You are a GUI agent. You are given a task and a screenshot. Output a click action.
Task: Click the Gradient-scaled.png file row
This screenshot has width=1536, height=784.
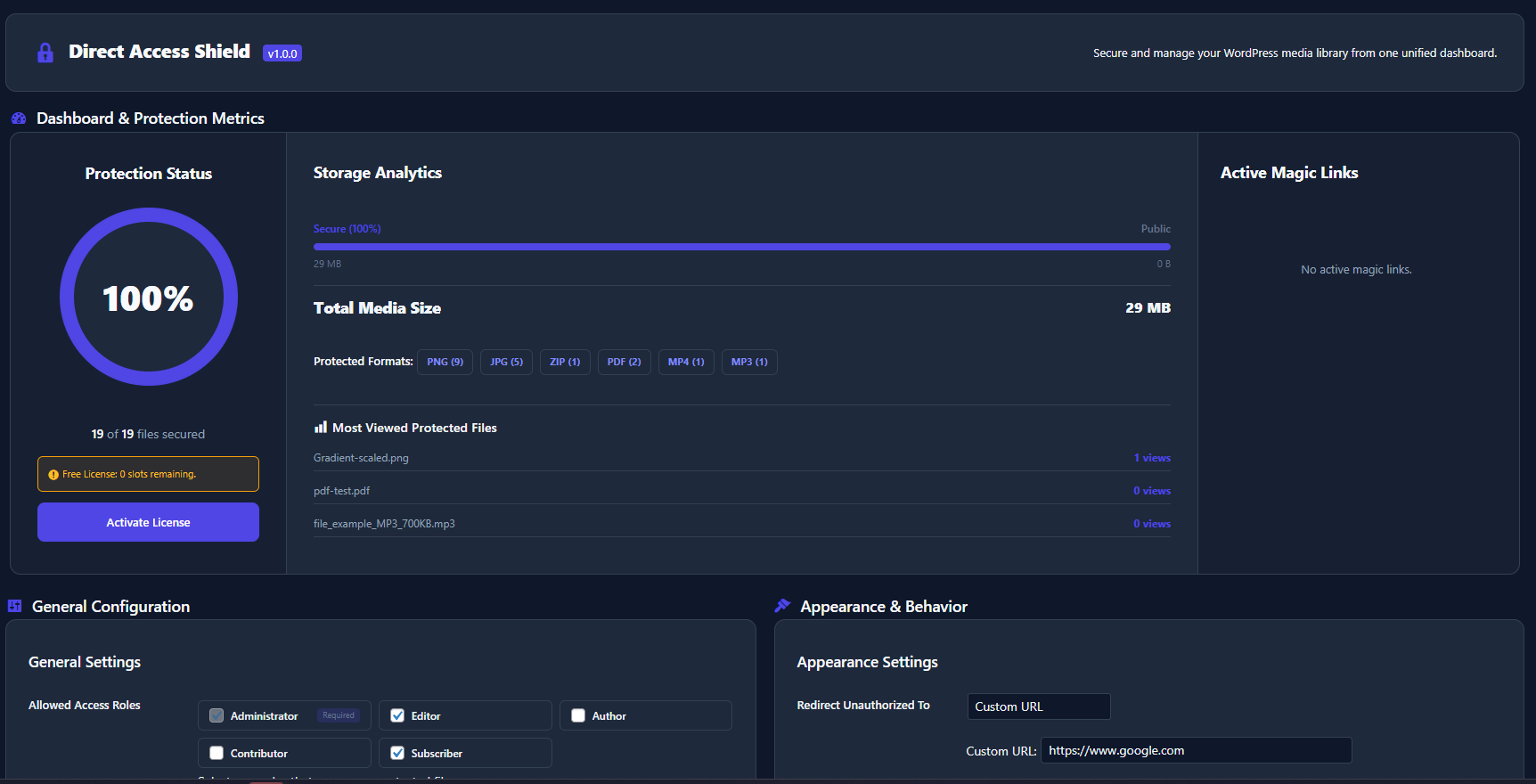click(x=742, y=458)
